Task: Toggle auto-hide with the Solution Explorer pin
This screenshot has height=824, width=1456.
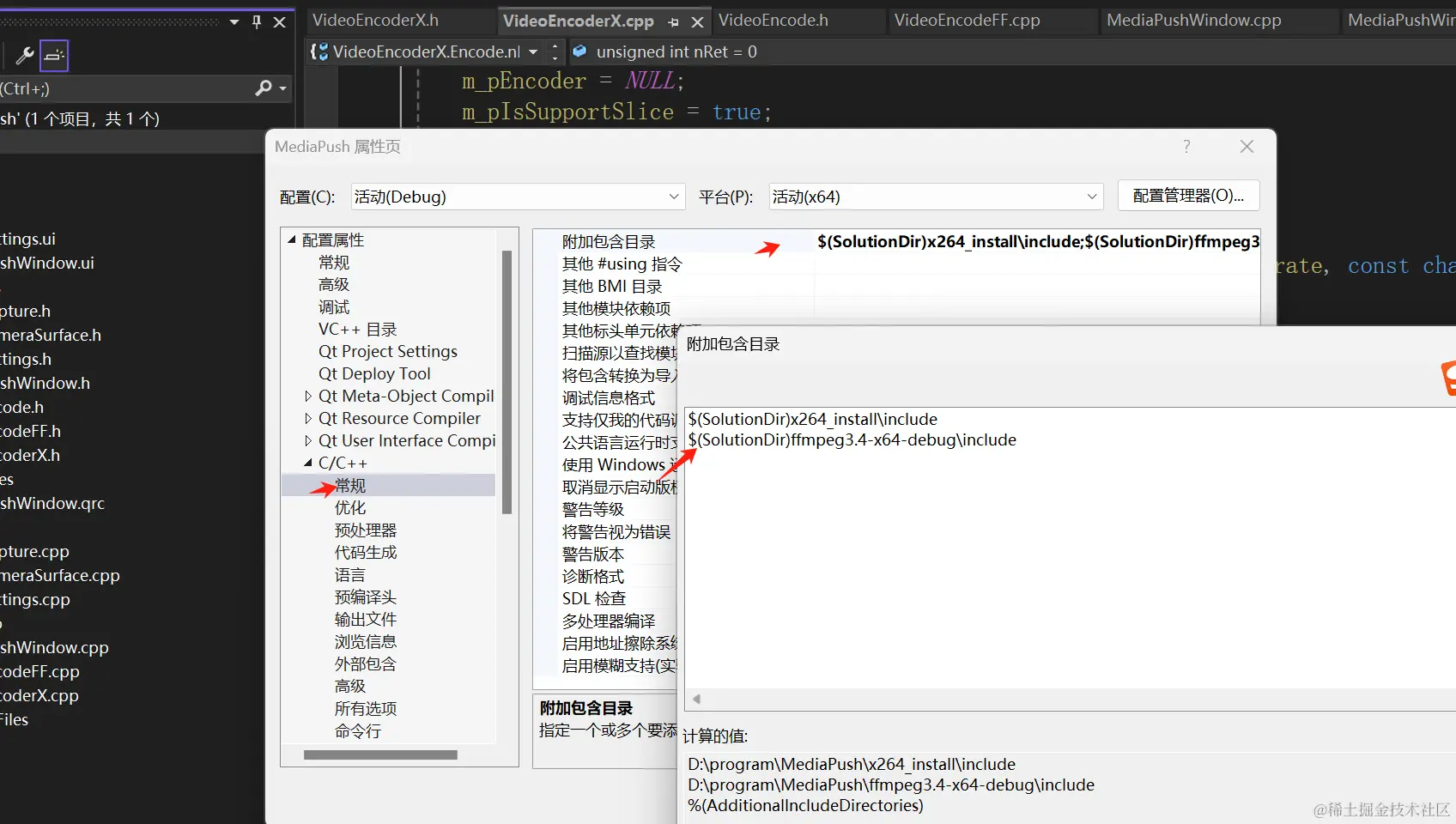Action: tap(255, 22)
